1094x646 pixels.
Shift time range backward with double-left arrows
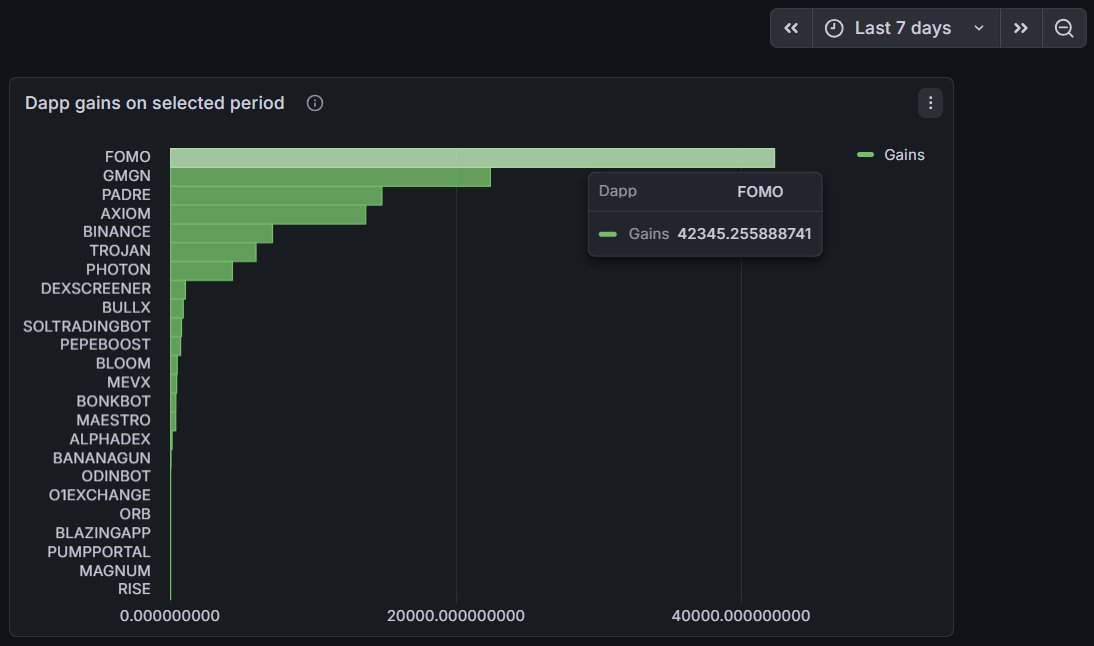tap(791, 28)
